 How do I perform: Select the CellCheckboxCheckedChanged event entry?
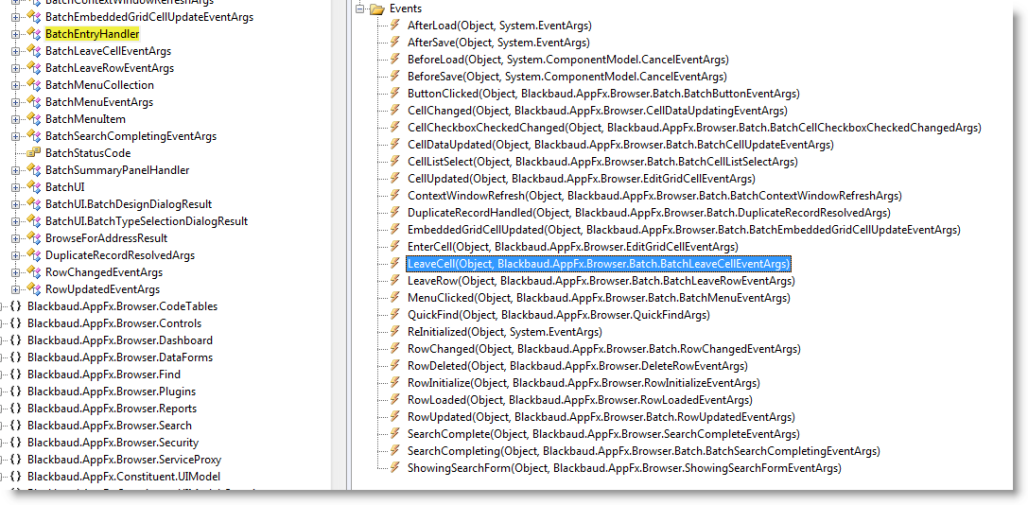click(694, 128)
